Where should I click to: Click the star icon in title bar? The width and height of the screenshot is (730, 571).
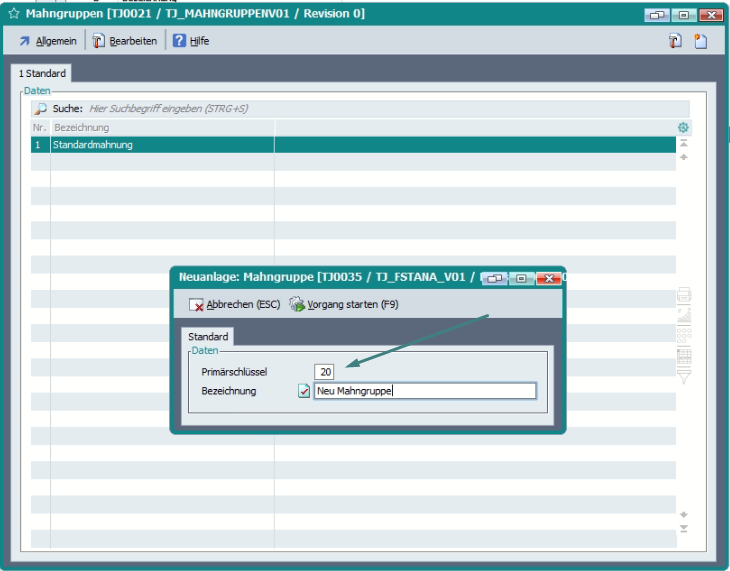click(x=14, y=14)
